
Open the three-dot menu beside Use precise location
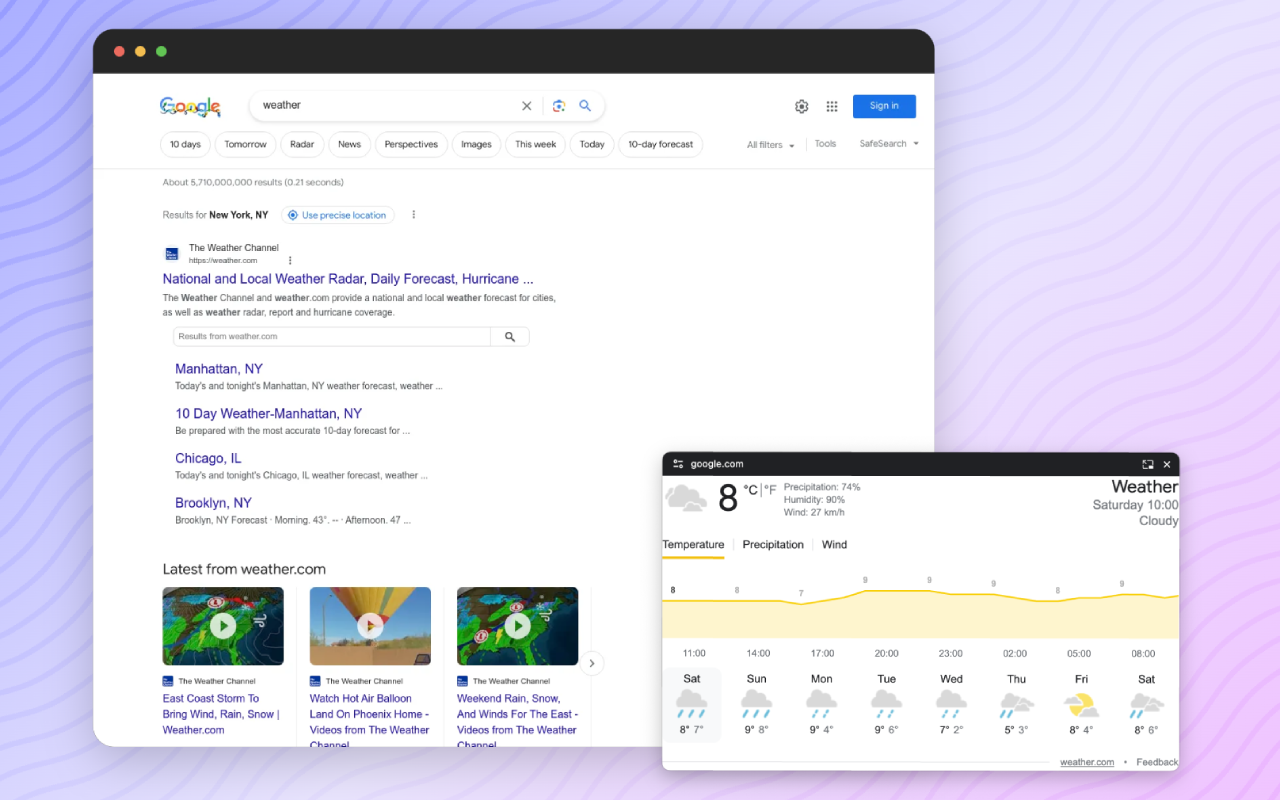click(413, 215)
